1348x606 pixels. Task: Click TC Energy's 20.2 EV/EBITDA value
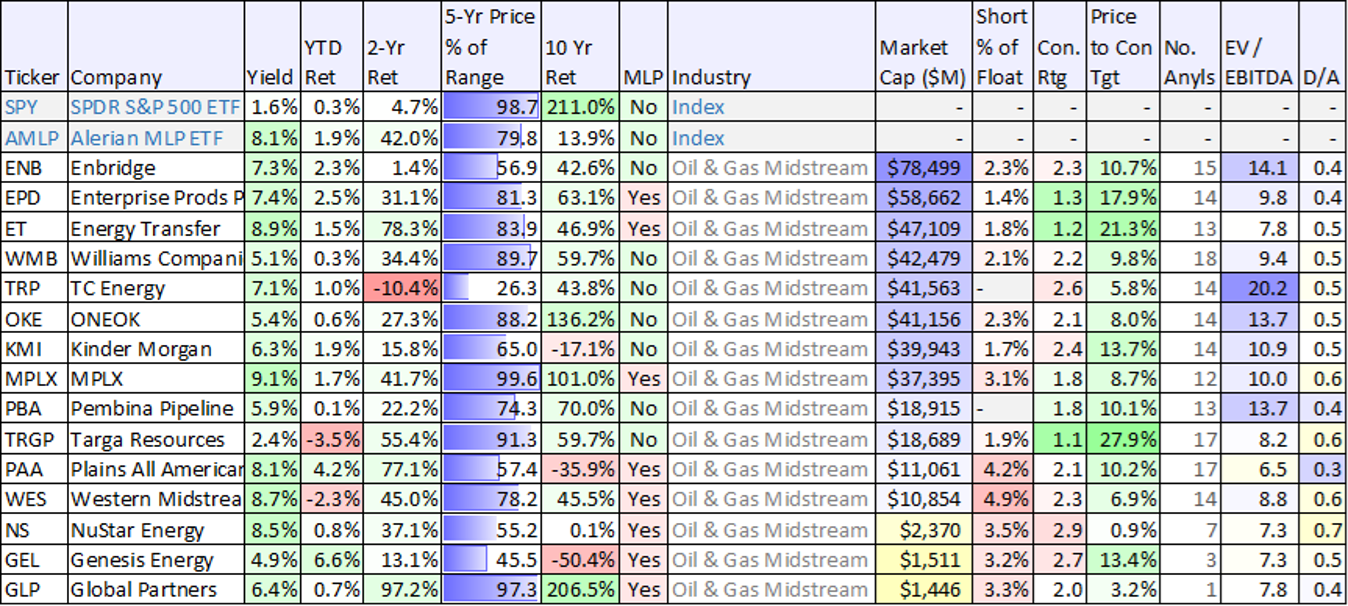1259,288
